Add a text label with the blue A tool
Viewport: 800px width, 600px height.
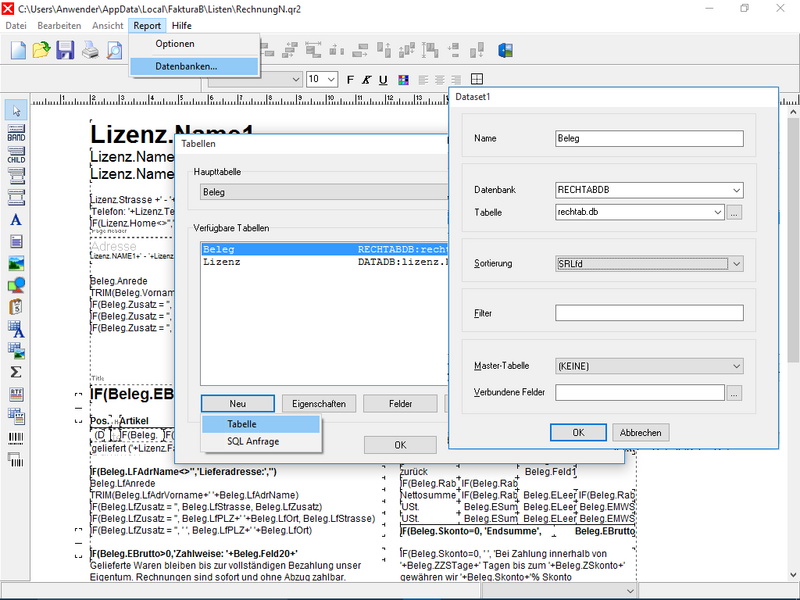click(16, 220)
